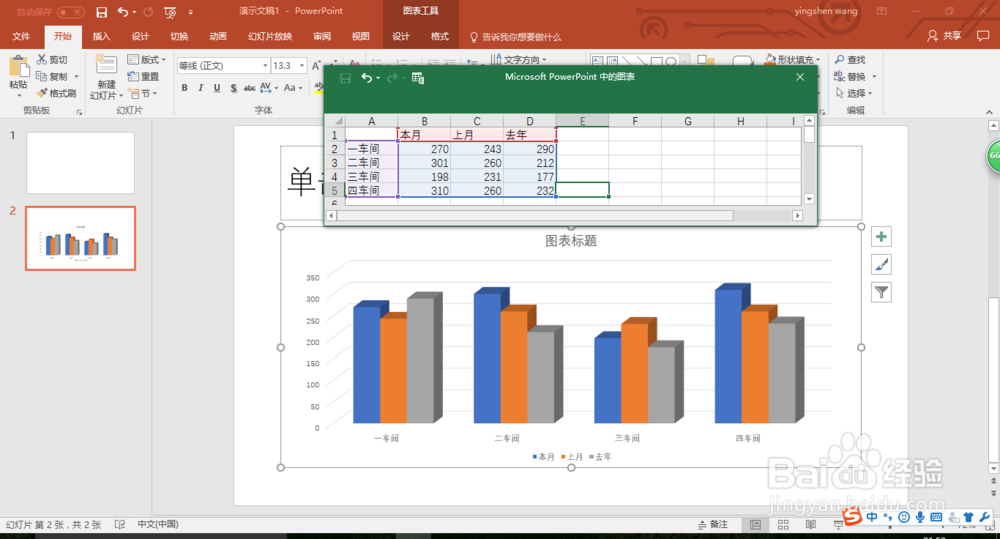
Task: Click the data sheet vertical scrollbar down arrow
Action: (809, 199)
